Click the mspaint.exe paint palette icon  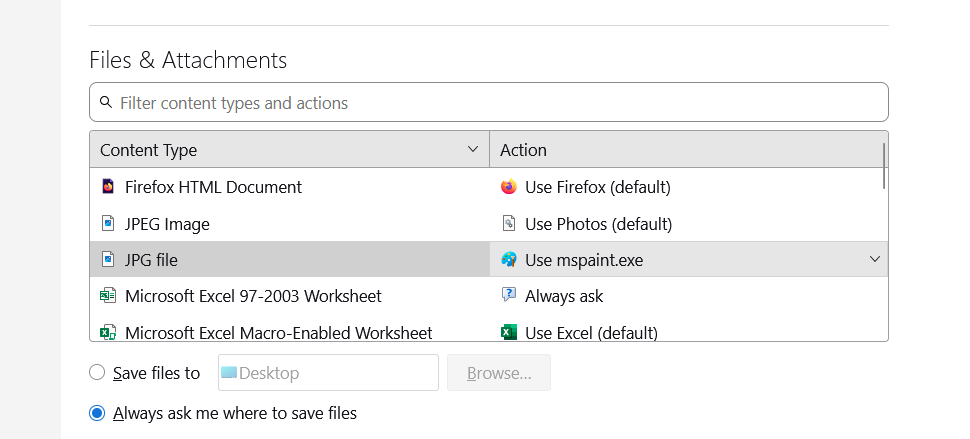508,260
